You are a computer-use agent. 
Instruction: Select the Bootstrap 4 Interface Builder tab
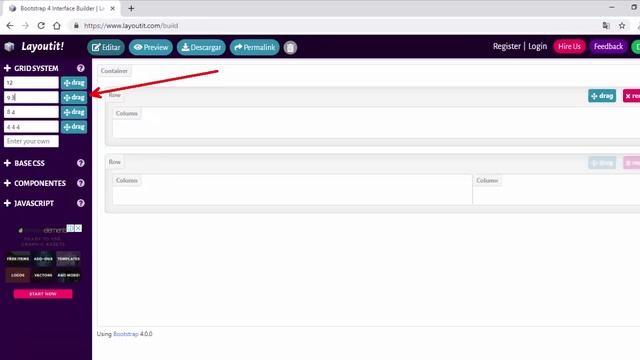[x=61, y=8]
